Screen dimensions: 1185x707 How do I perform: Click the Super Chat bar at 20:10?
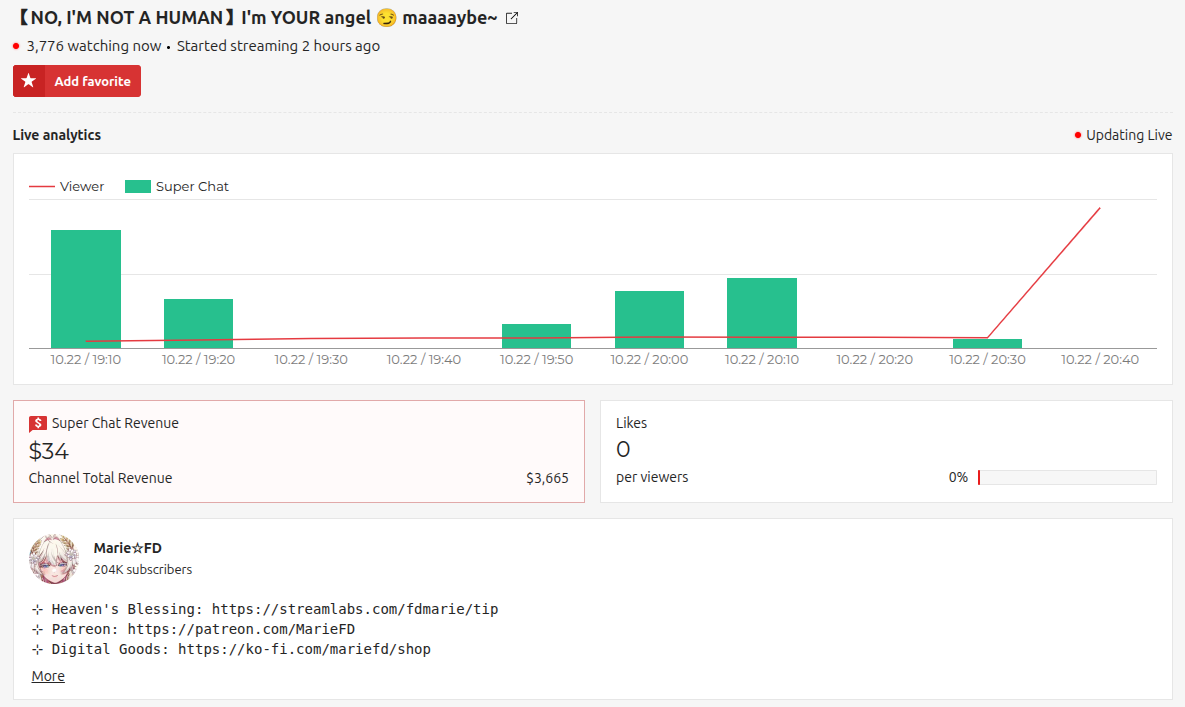click(x=762, y=313)
